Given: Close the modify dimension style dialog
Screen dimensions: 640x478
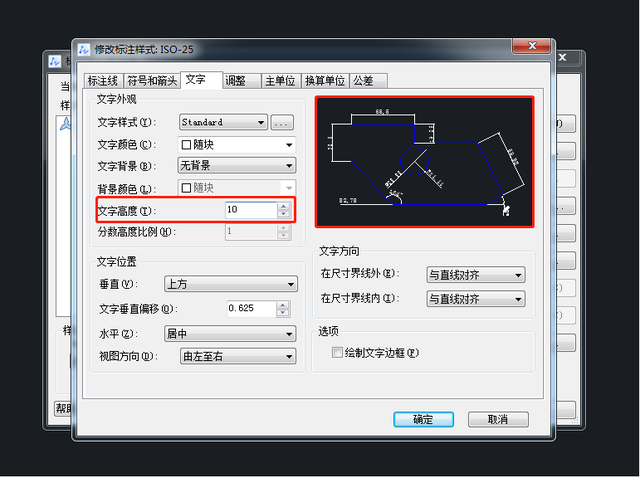Looking at the screenshot, I should tap(531, 46).
